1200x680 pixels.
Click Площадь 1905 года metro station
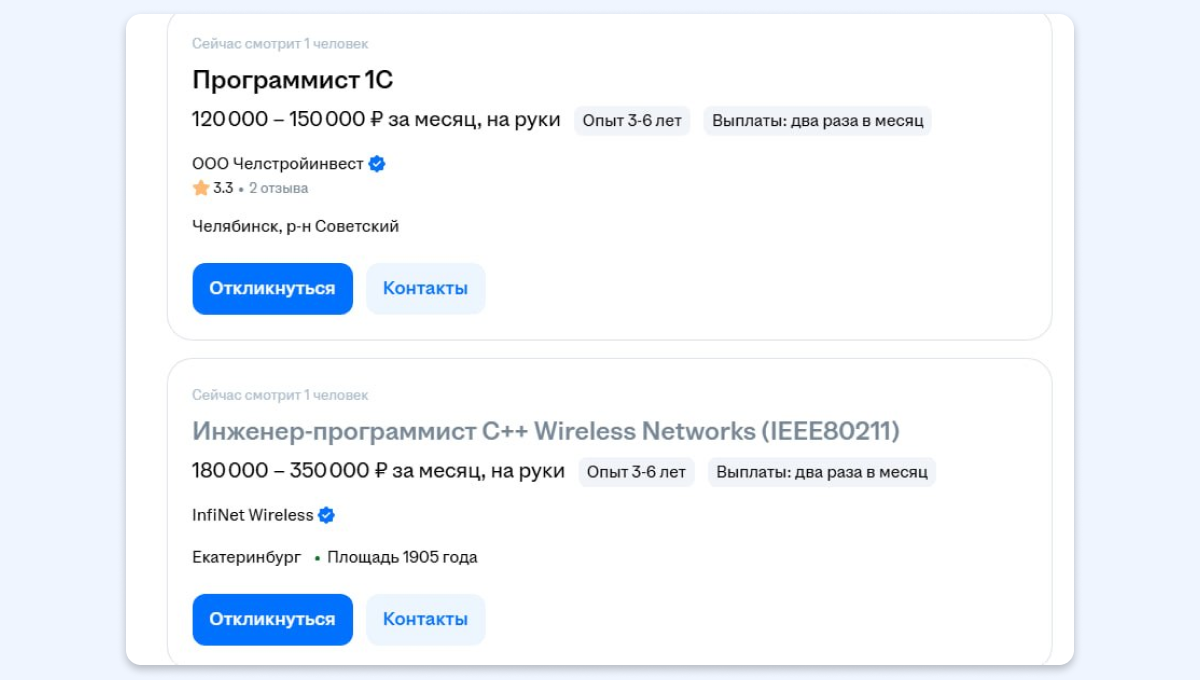pyautogui.click(x=402, y=558)
